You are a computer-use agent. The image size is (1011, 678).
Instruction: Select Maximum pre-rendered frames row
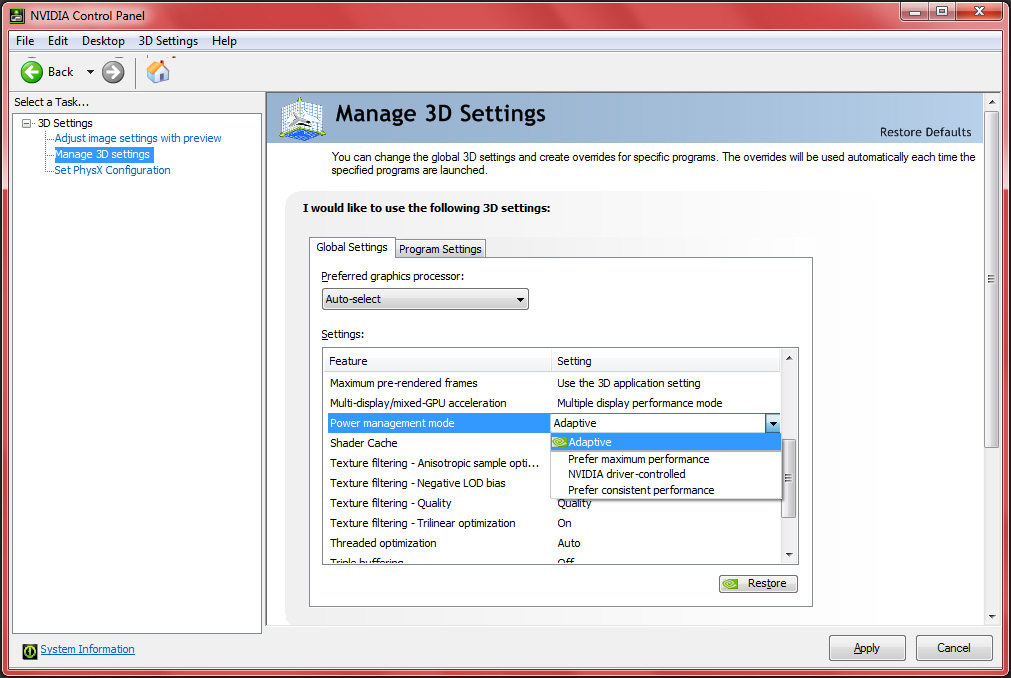coord(553,383)
